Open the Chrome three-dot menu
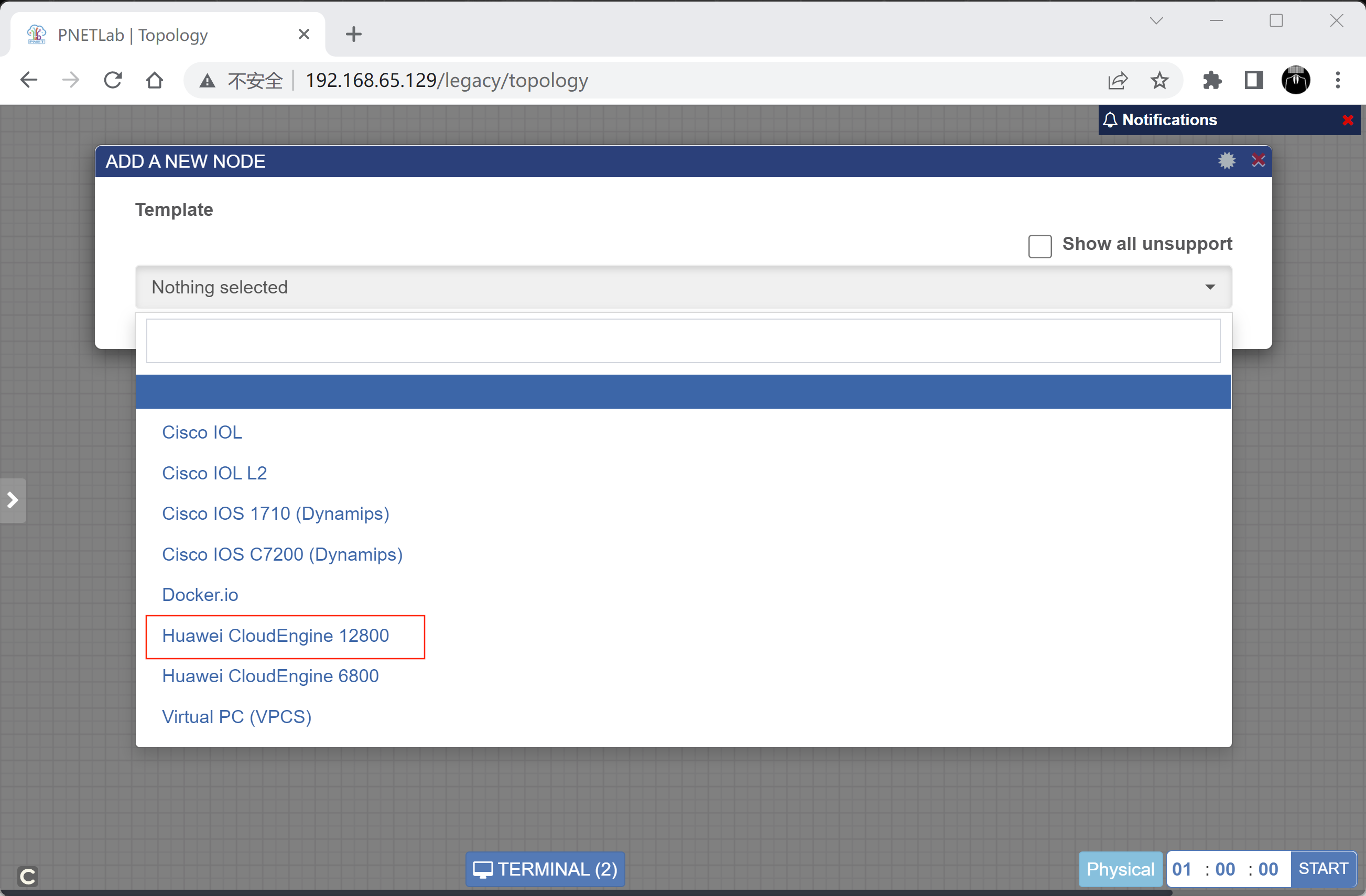This screenshot has width=1366, height=896. coord(1338,80)
